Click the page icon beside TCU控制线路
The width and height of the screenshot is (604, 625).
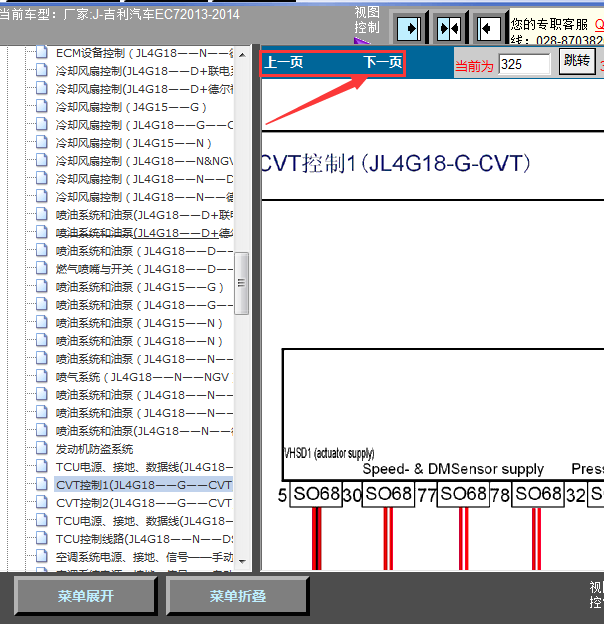point(41,538)
